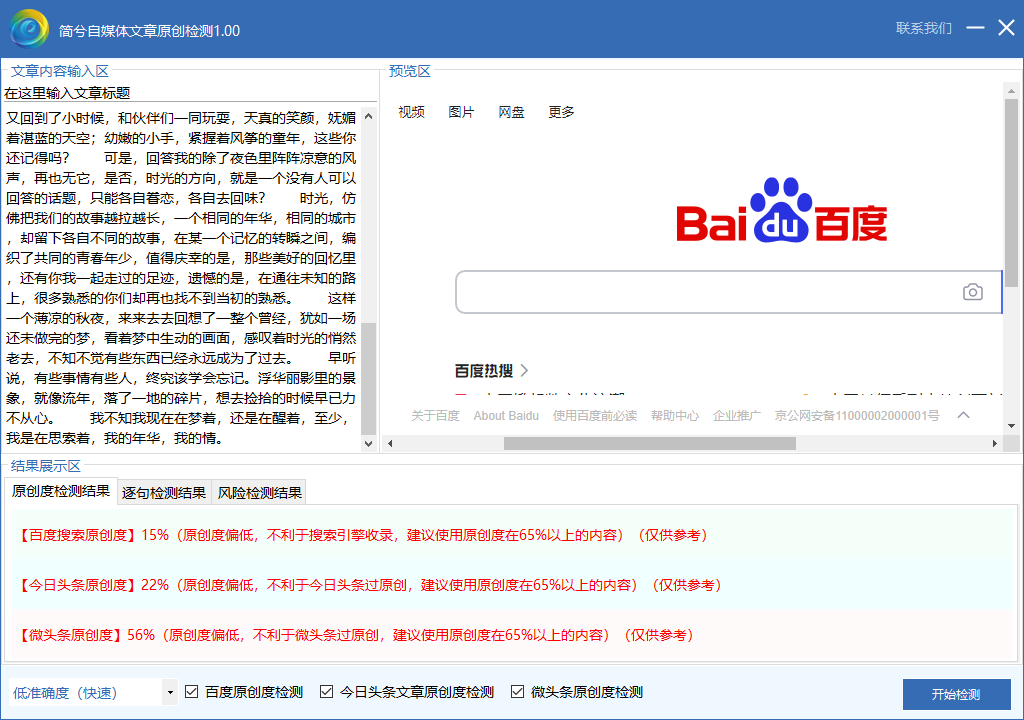1024x720 pixels.
Task: Open the About Baidu footer link
Action: (506, 416)
